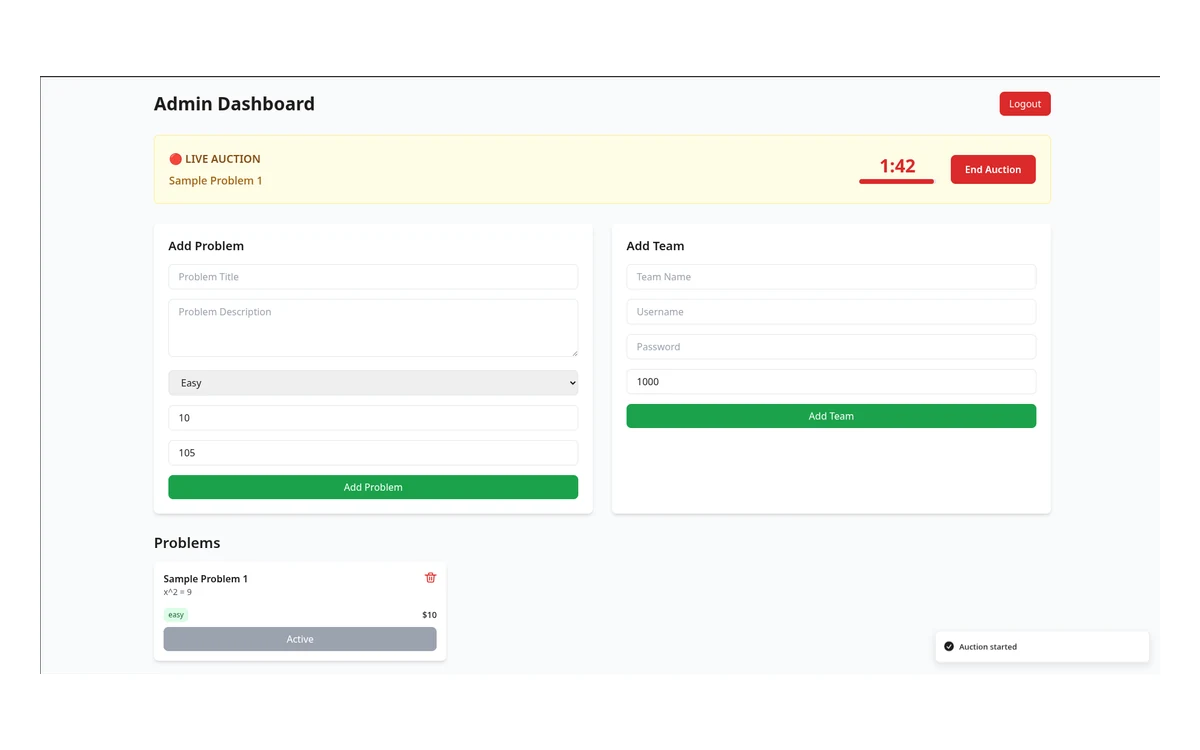Click the Problems section heading

pos(187,543)
